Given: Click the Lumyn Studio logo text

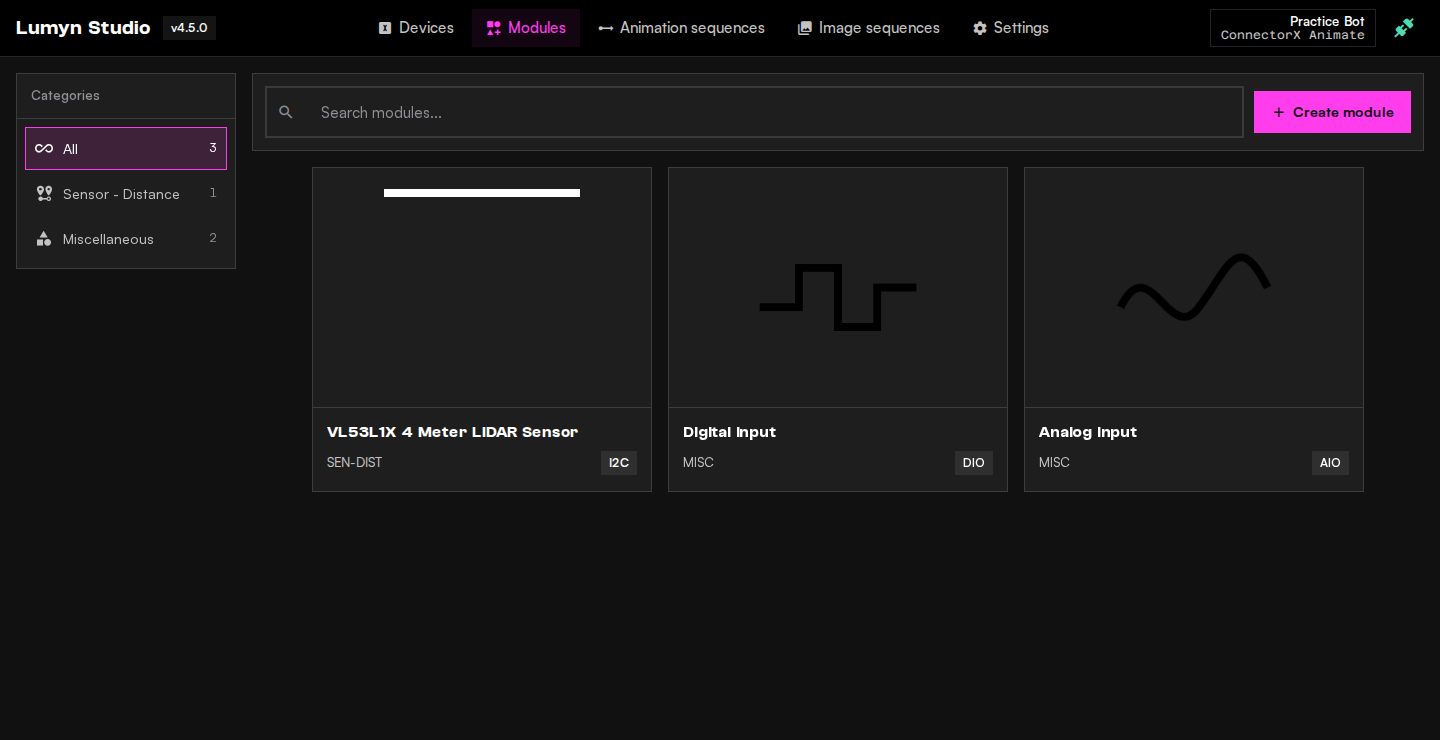Looking at the screenshot, I should (83, 28).
